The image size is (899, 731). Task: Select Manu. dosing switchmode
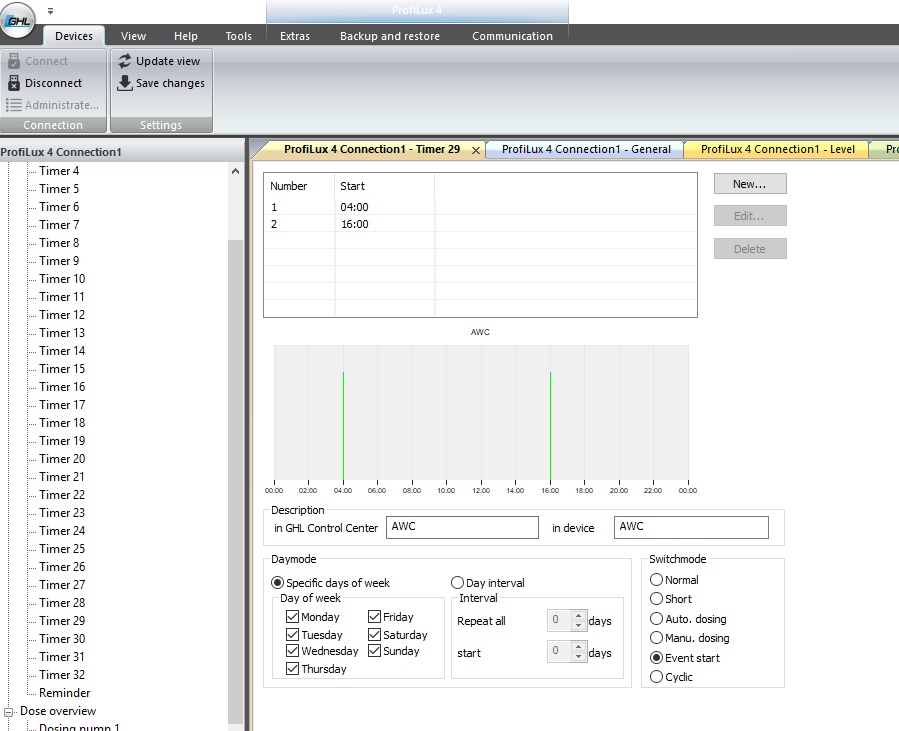click(656, 638)
